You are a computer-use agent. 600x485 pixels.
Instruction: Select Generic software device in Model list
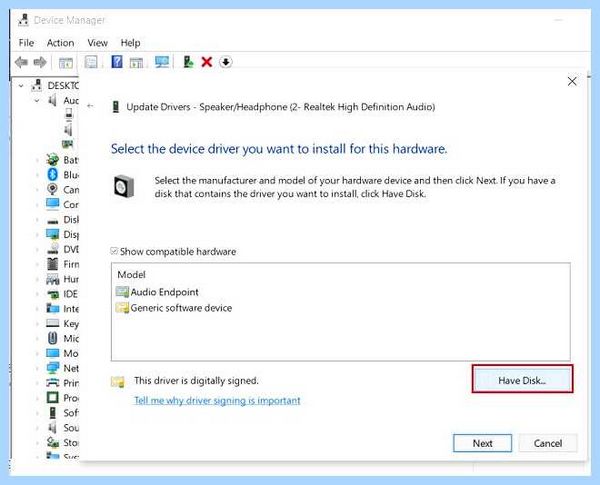(174, 308)
